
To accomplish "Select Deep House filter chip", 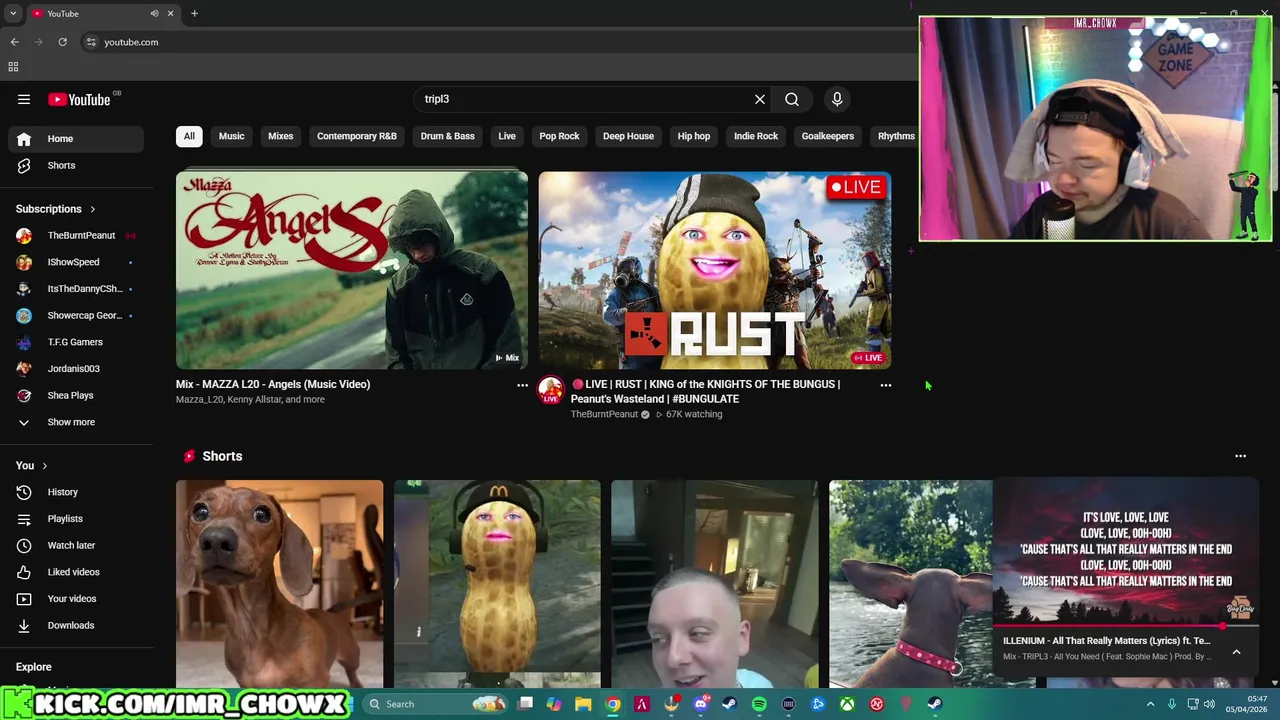I will coord(628,136).
